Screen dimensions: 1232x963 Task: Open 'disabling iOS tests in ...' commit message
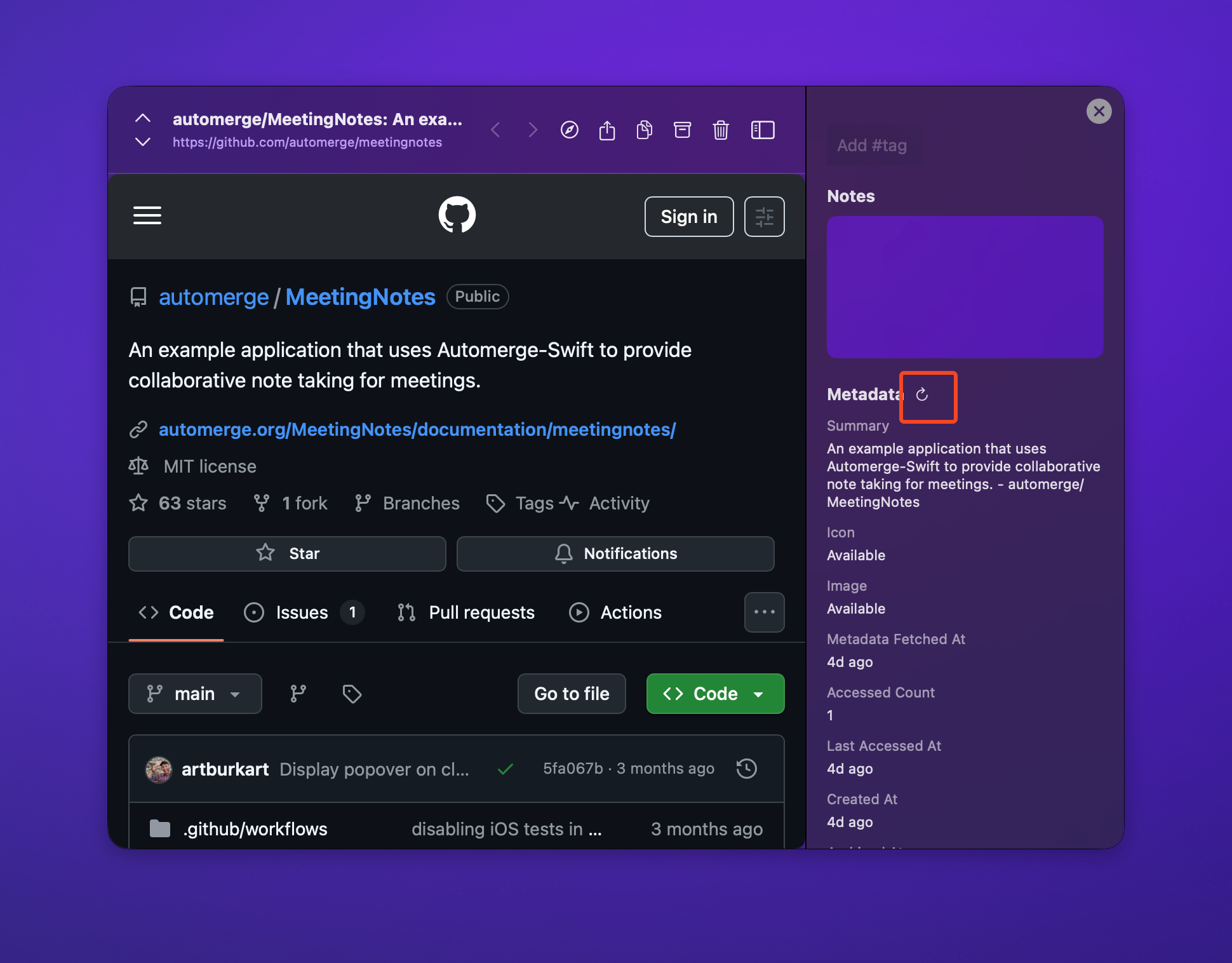(x=507, y=829)
